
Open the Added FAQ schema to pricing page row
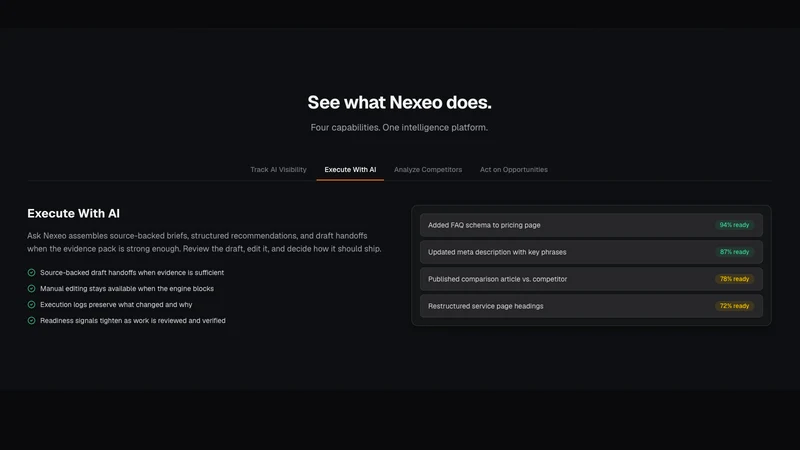pos(591,225)
